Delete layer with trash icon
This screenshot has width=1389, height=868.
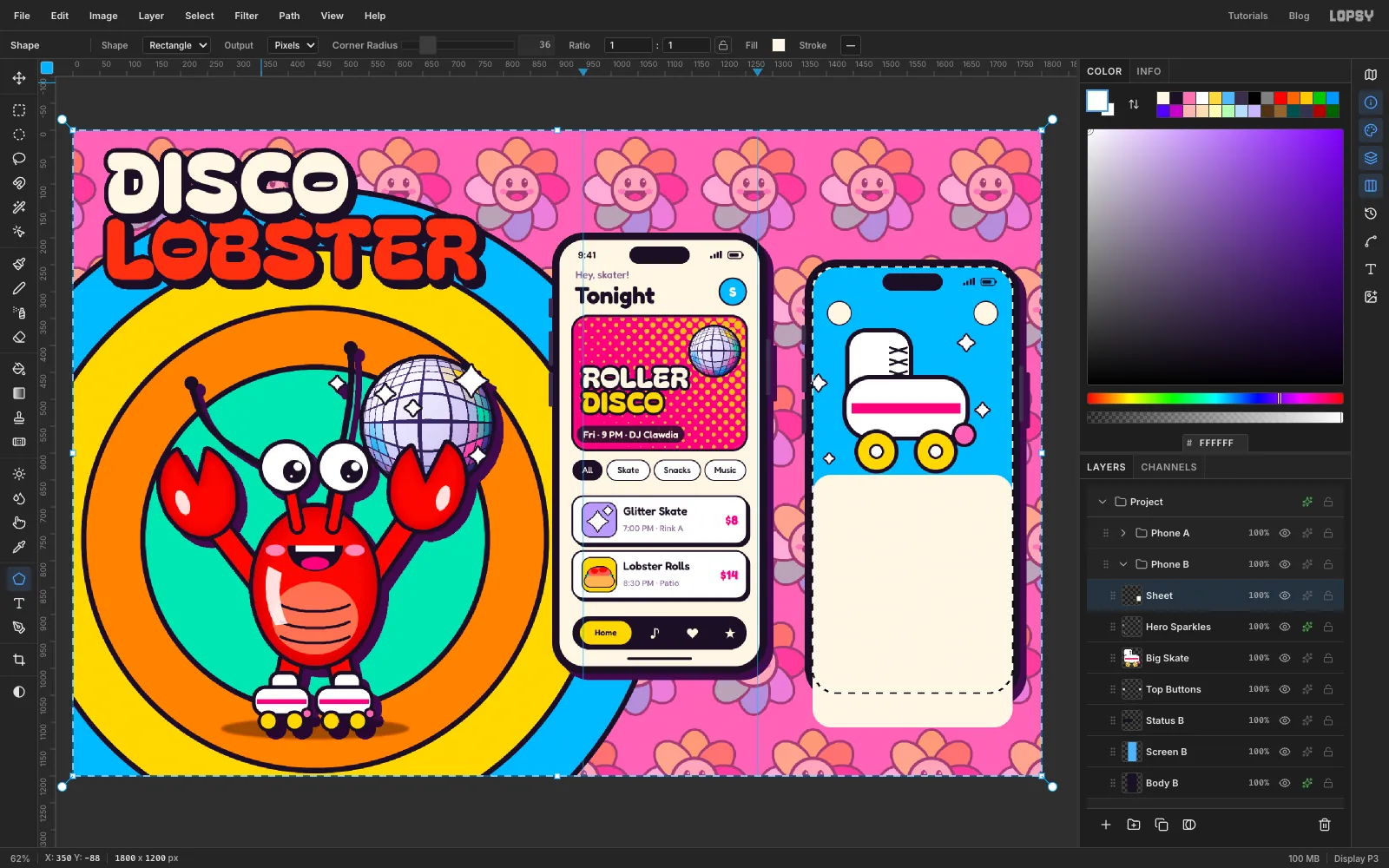[1325, 825]
